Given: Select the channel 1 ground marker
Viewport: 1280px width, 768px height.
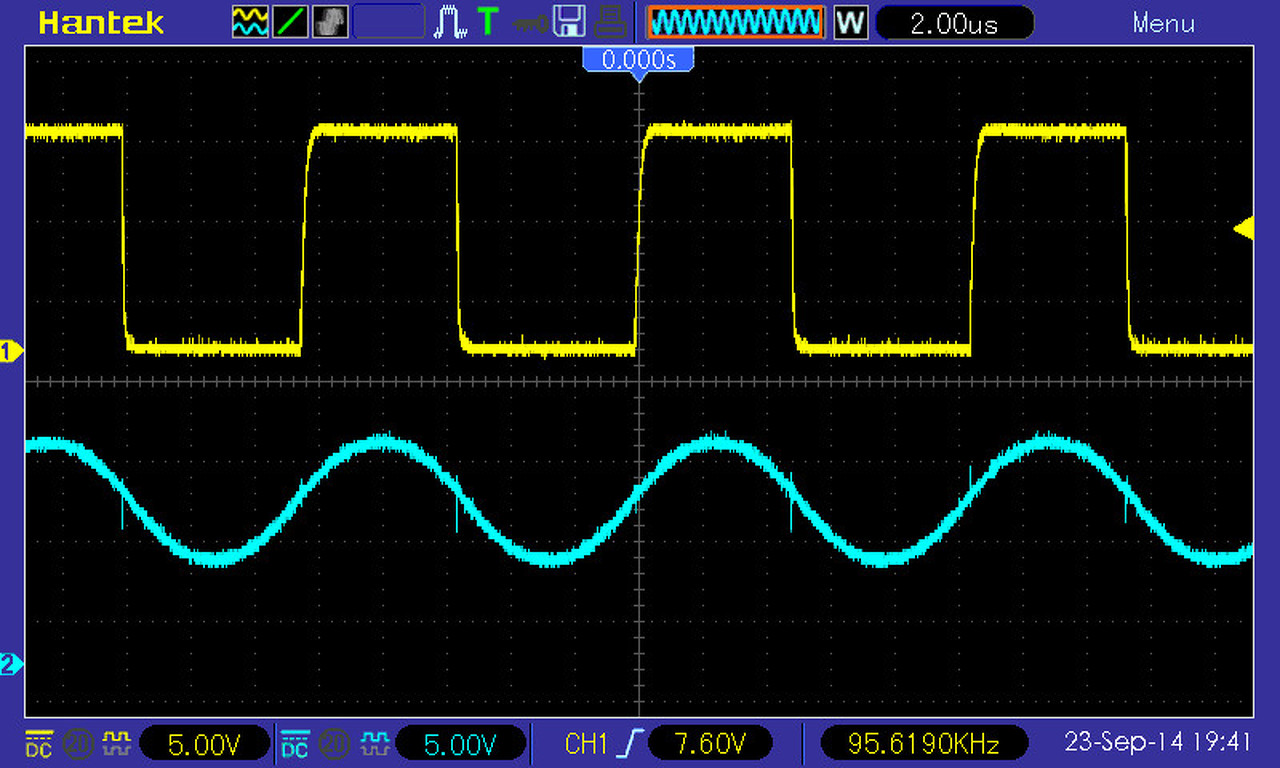Looking at the screenshot, I should point(11,350).
